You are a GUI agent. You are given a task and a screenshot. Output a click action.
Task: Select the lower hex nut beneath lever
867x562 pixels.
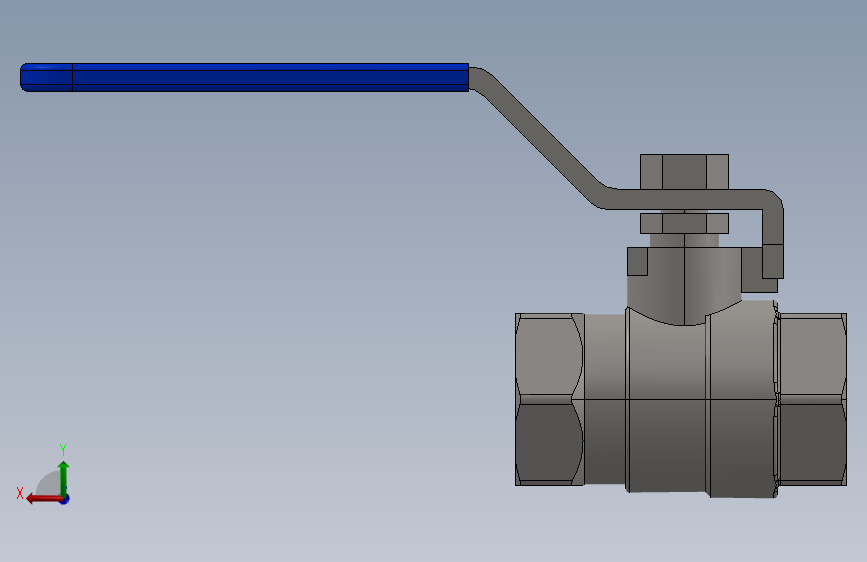(x=684, y=223)
